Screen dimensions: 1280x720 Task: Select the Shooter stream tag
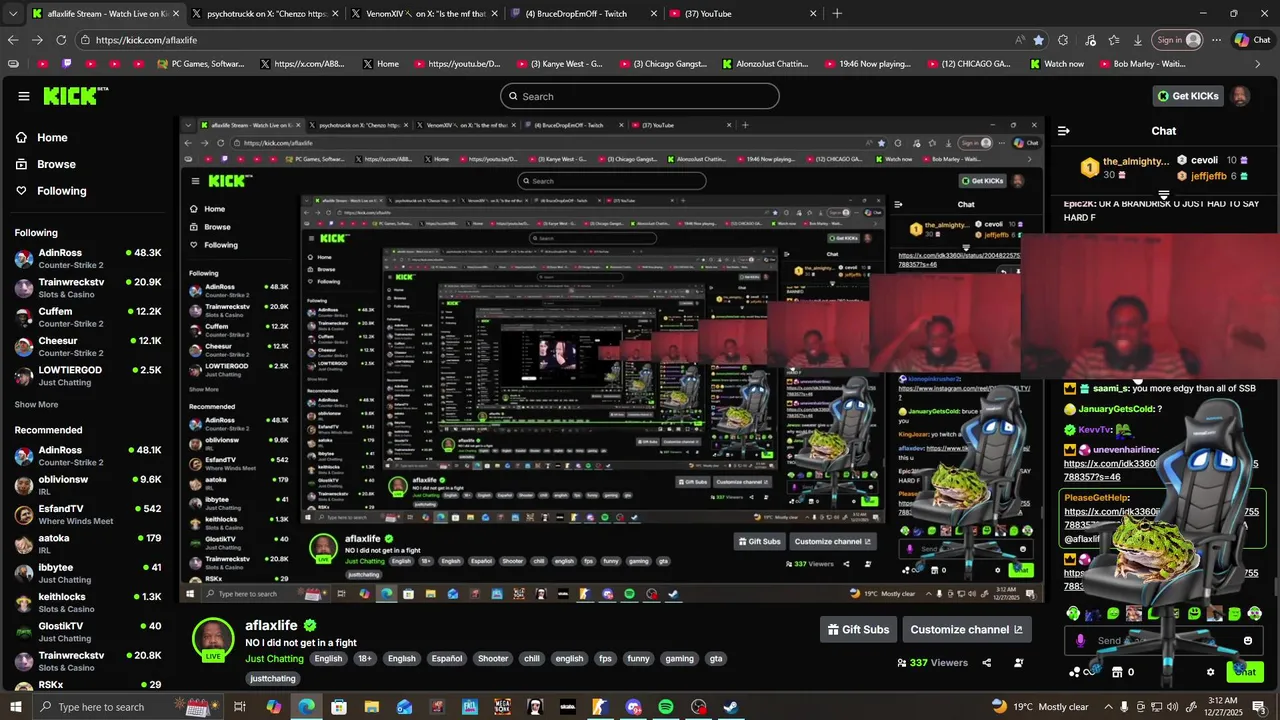tap(493, 659)
